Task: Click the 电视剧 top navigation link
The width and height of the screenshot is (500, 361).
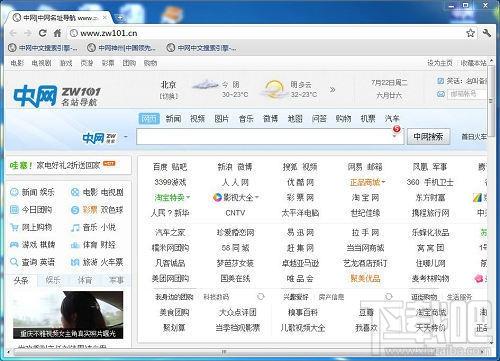Action: (41, 63)
